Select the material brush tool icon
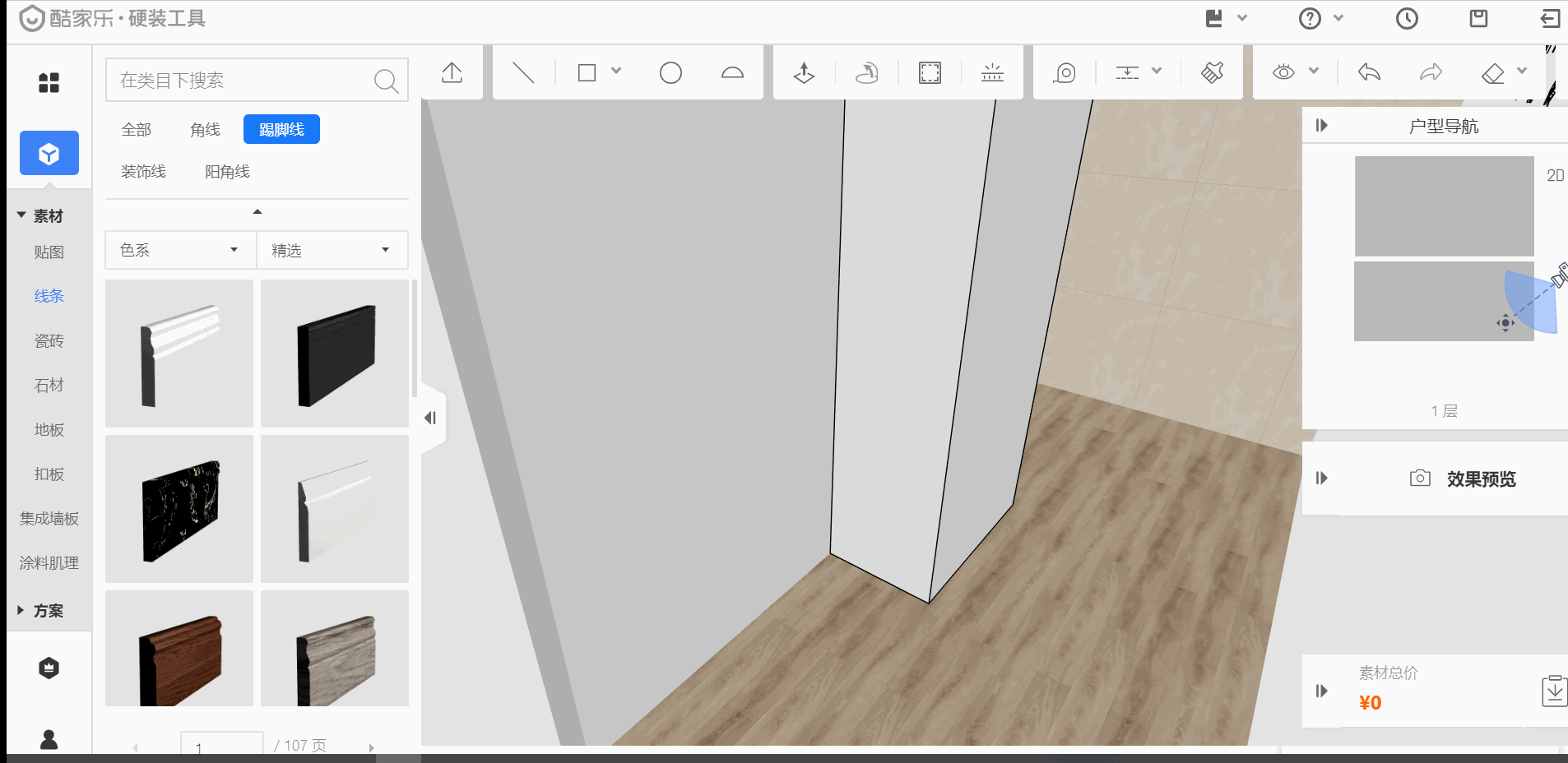1568x763 pixels. coord(1212,73)
